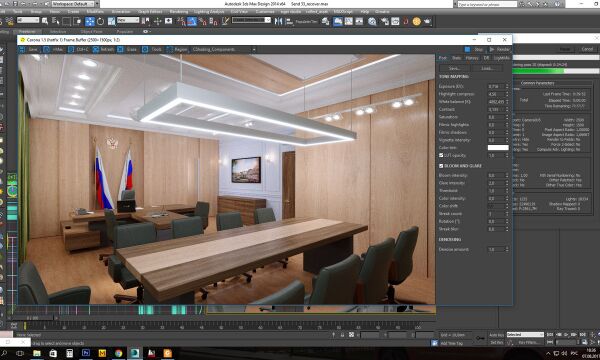Toggle the Spinner Snap button
Screen dimensions: 600x360
[x=213, y=21]
